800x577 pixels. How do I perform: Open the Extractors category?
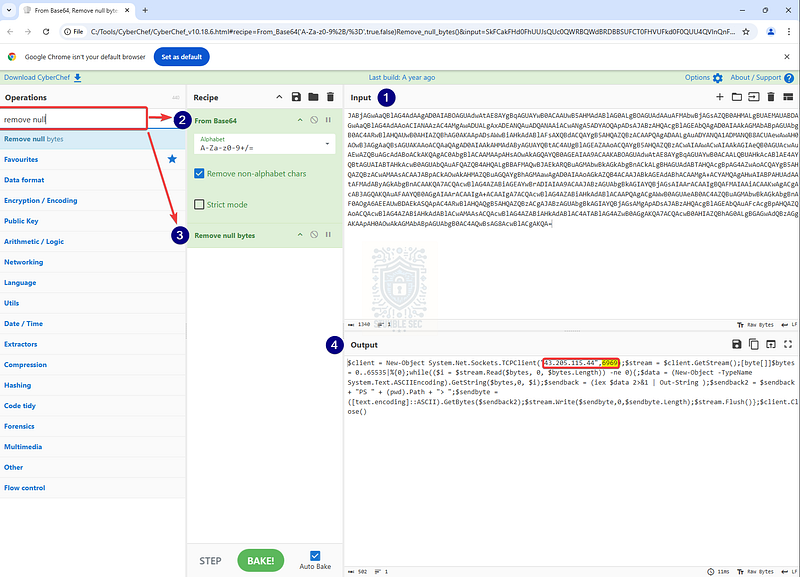pos(92,344)
